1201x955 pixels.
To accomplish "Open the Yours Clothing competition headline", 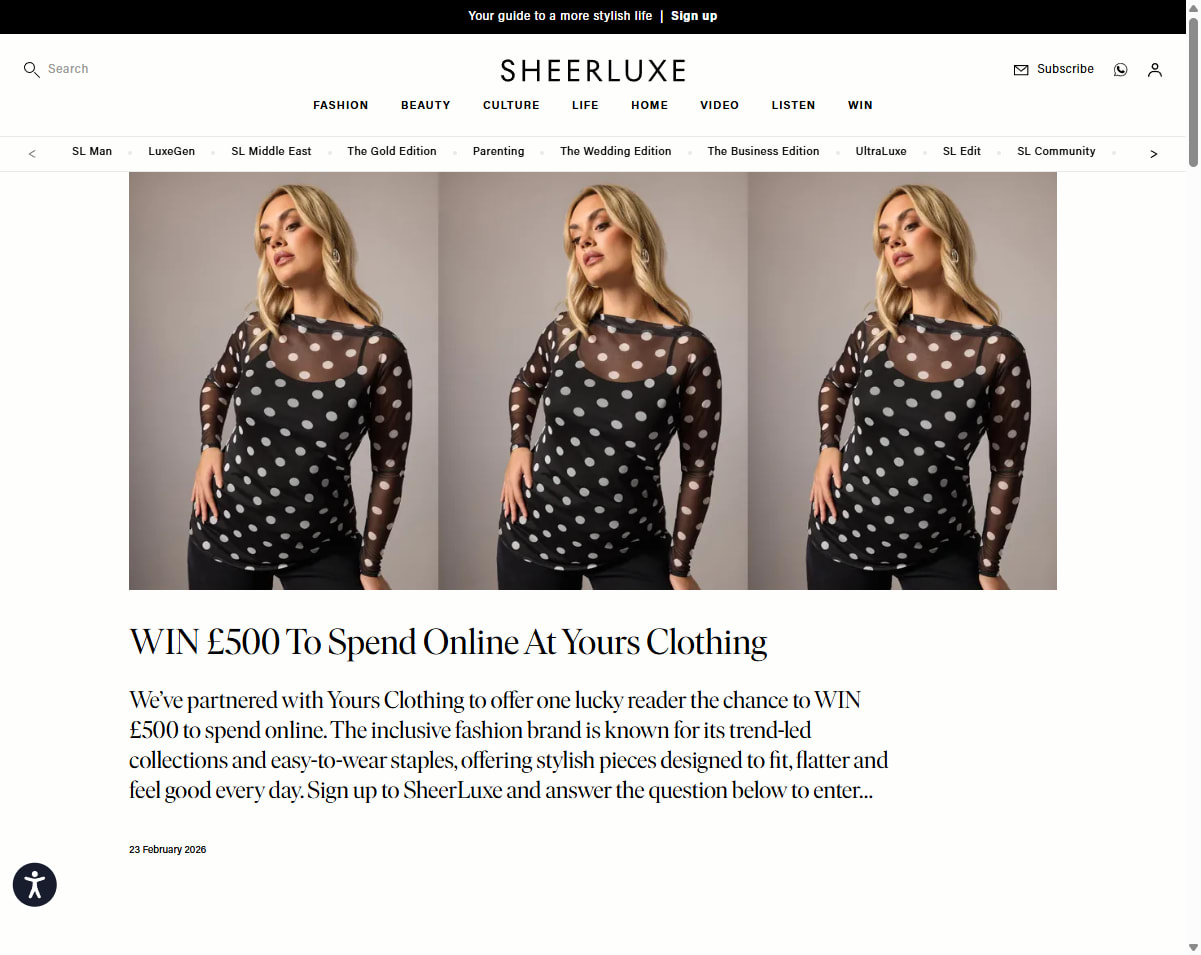I will 448,642.
